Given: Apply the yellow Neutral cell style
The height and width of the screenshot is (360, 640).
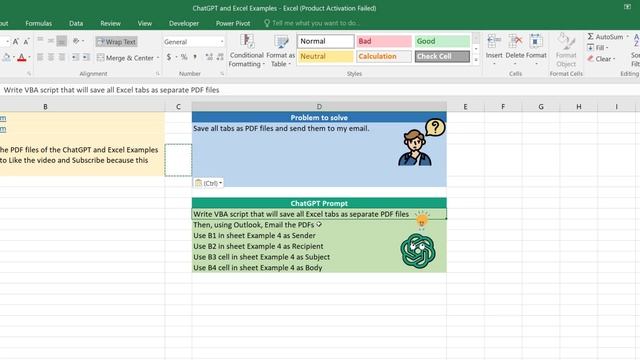Looking at the screenshot, I should click(x=325, y=56).
